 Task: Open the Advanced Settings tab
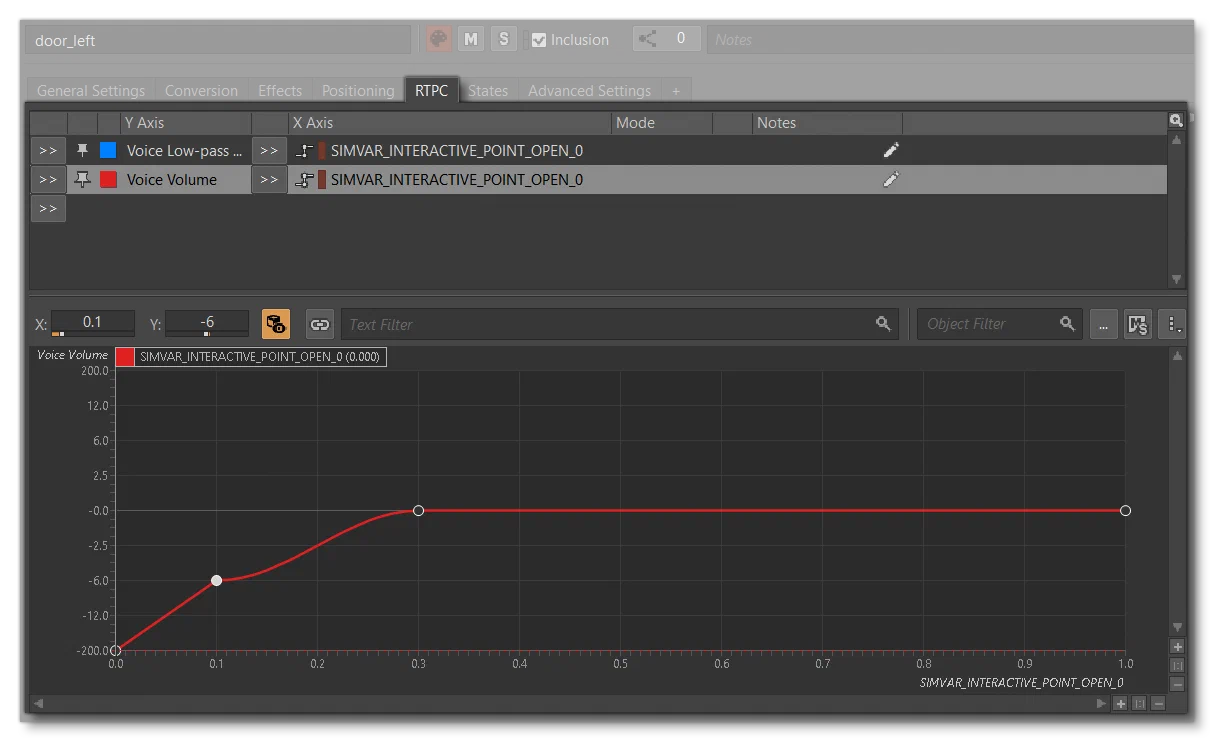pos(589,90)
